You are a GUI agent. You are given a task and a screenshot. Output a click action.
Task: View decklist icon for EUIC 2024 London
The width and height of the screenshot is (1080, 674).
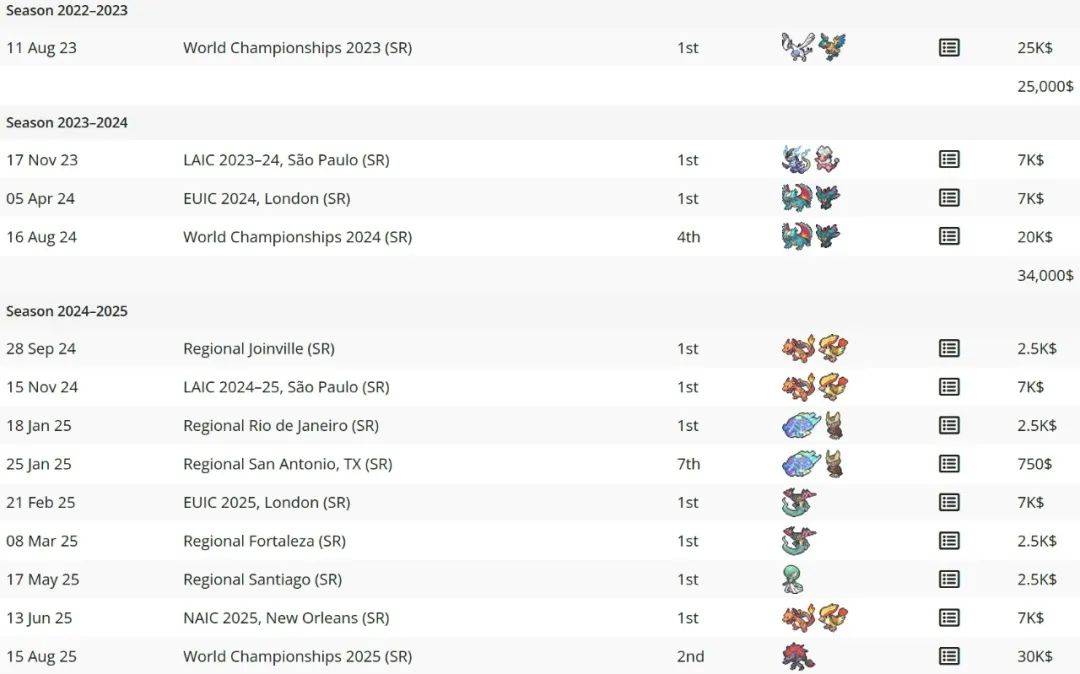point(949,198)
